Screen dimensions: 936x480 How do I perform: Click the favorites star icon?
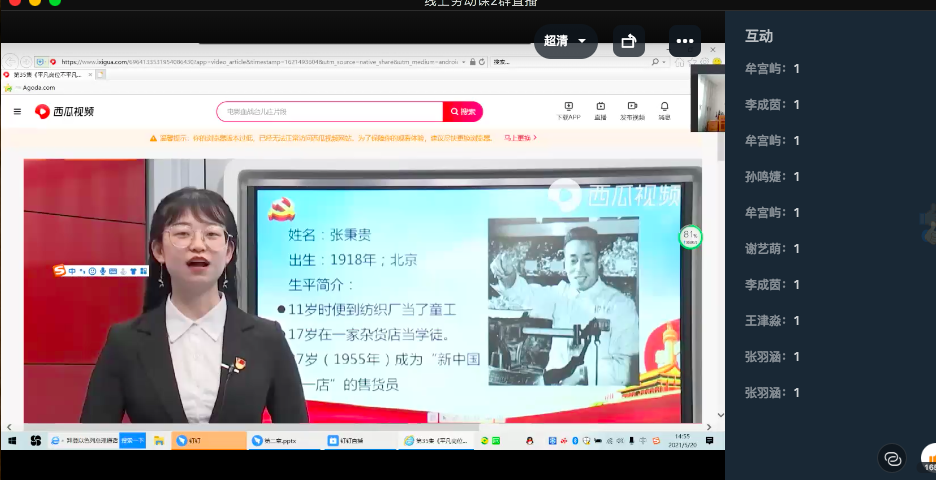pyautogui.click(x=8, y=88)
